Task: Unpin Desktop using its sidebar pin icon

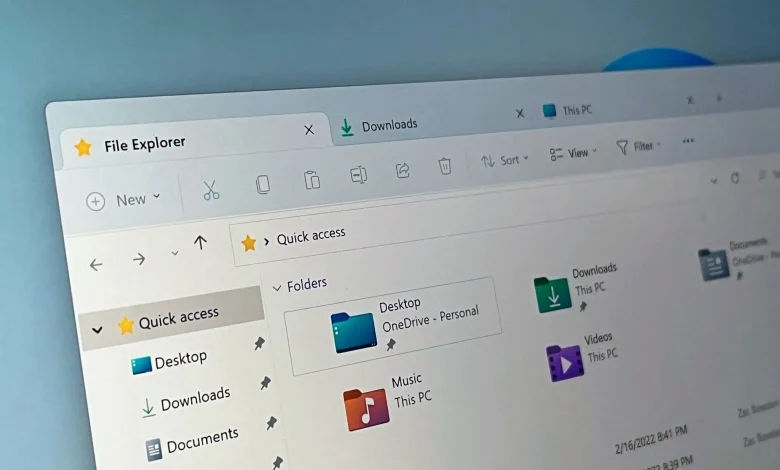Action: [x=259, y=343]
